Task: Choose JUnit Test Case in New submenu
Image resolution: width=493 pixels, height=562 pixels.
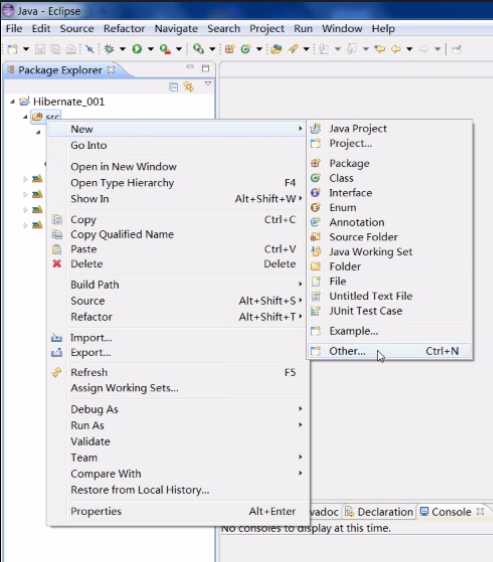Action: (390, 311)
